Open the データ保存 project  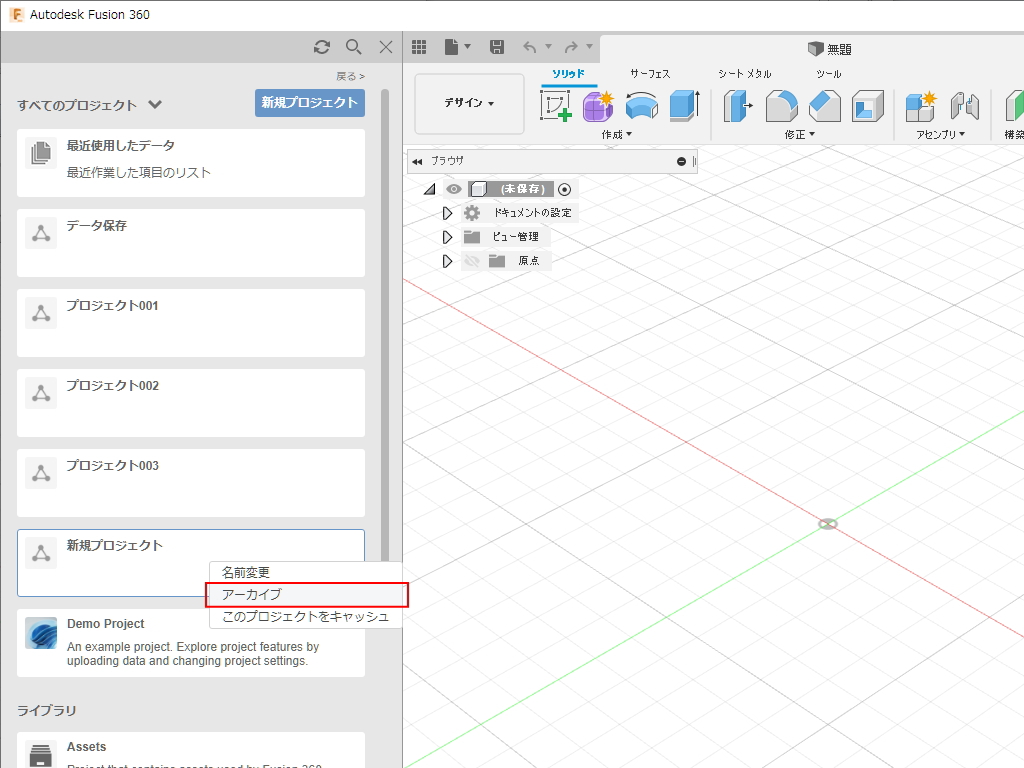click(191, 242)
